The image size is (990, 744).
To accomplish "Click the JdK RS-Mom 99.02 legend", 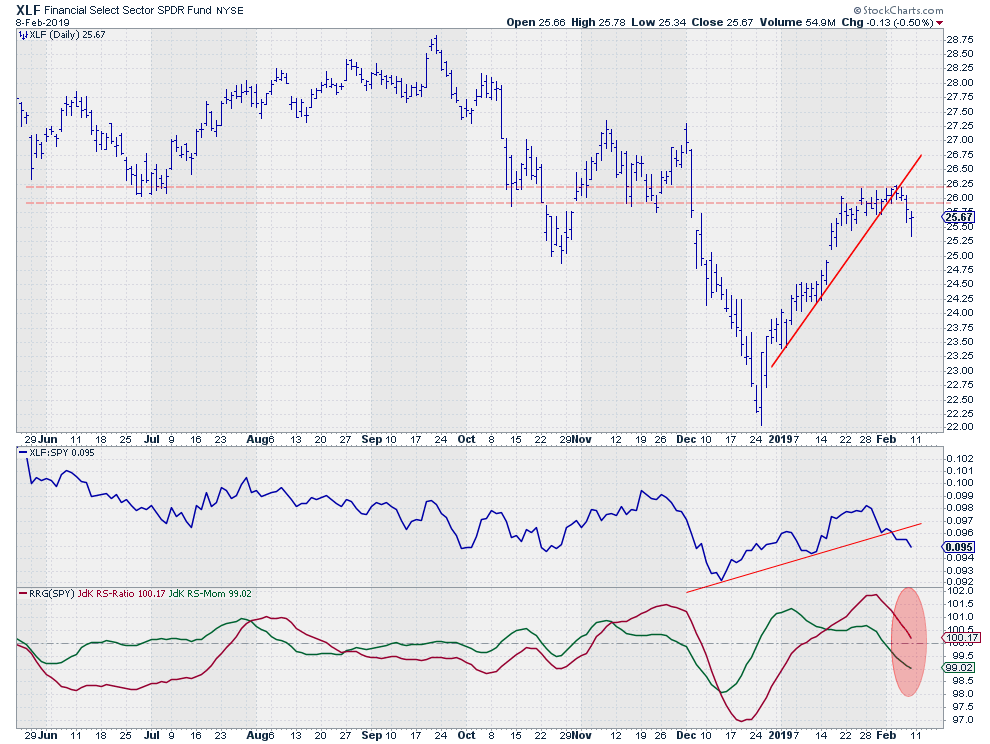I will 210,594.
